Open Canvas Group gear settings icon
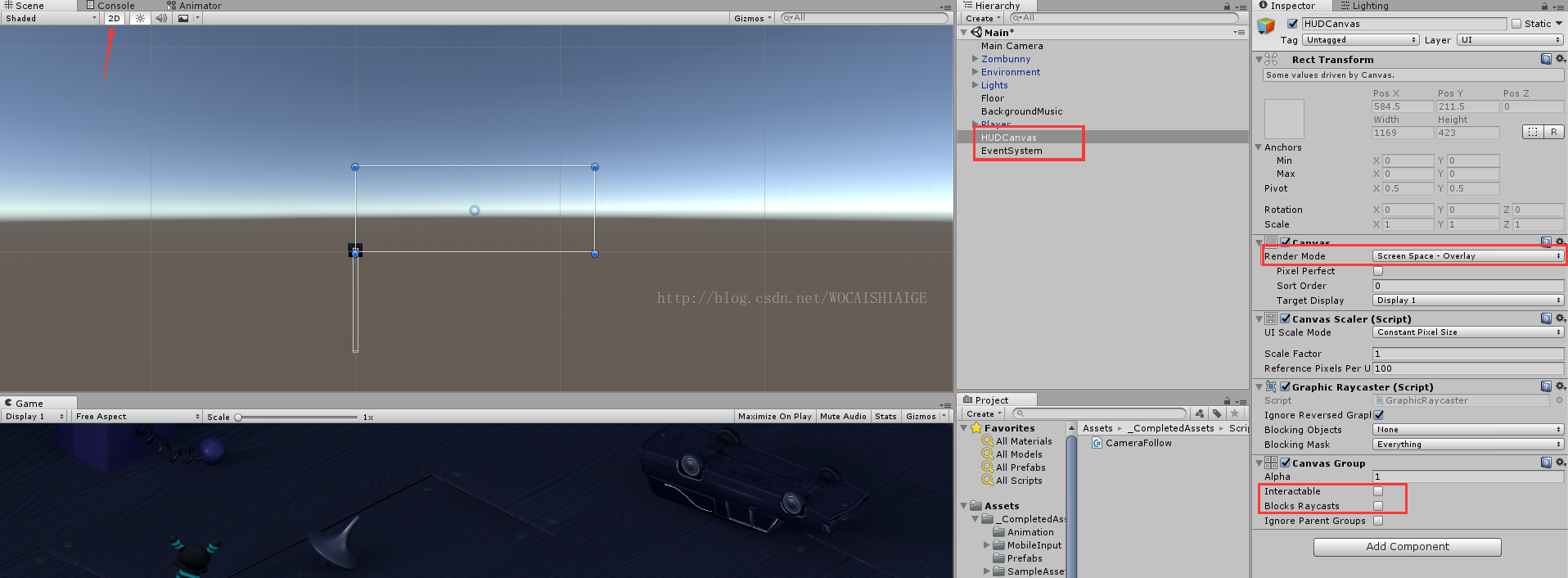This screenshot has height=578, width=1568. coord(1560,463)
